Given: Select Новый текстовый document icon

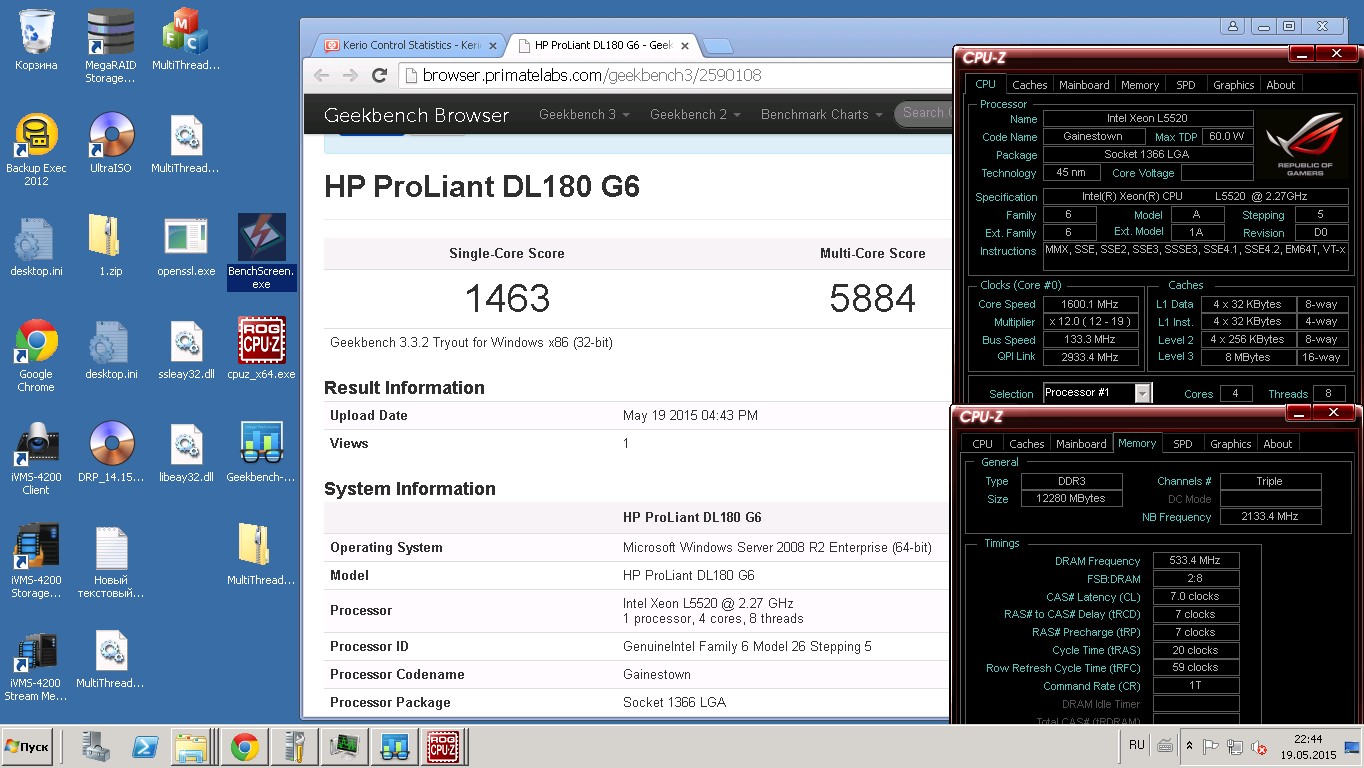Looking at the screenshot, I should point(110,561).
